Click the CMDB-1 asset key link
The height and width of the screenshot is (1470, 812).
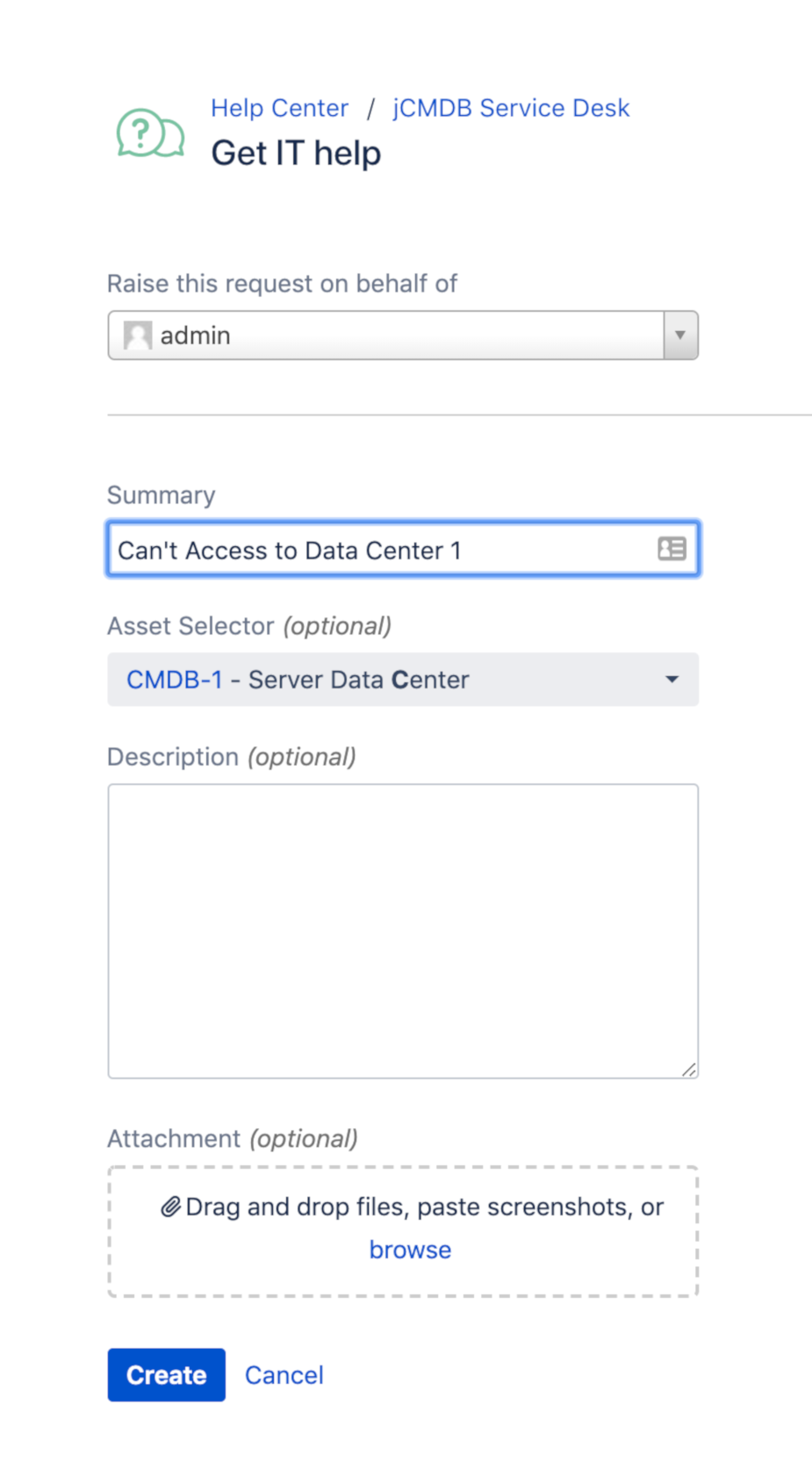tap(175, 680)
